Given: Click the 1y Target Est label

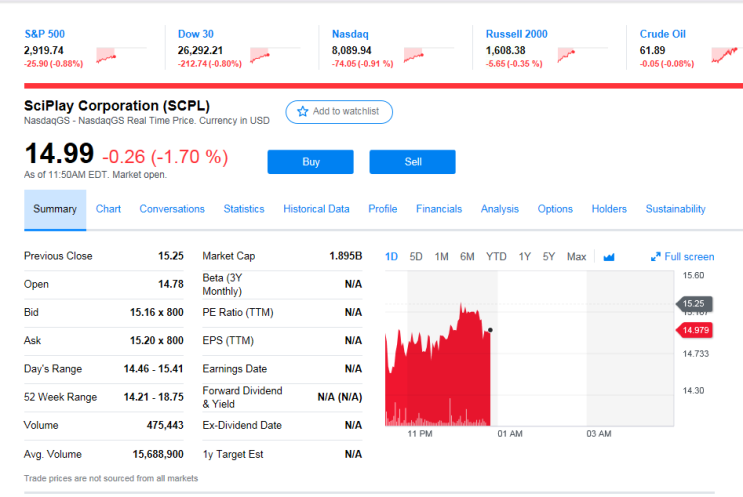Looking at the screenshot, I should tap(233, 454).
